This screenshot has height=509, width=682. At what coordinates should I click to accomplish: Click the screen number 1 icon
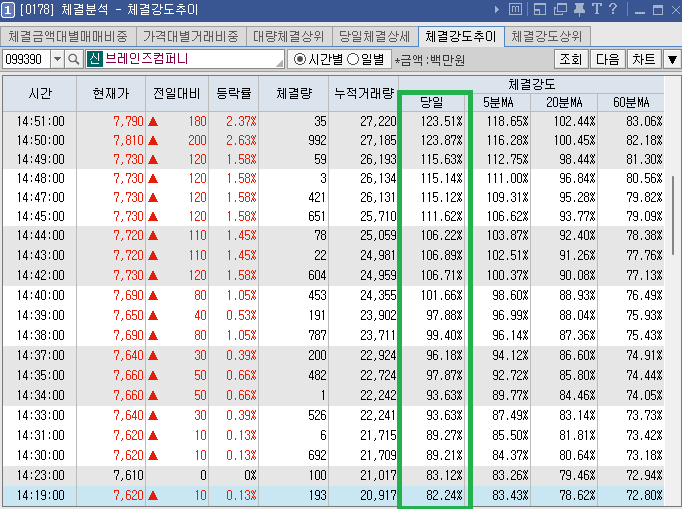point(8,10)
